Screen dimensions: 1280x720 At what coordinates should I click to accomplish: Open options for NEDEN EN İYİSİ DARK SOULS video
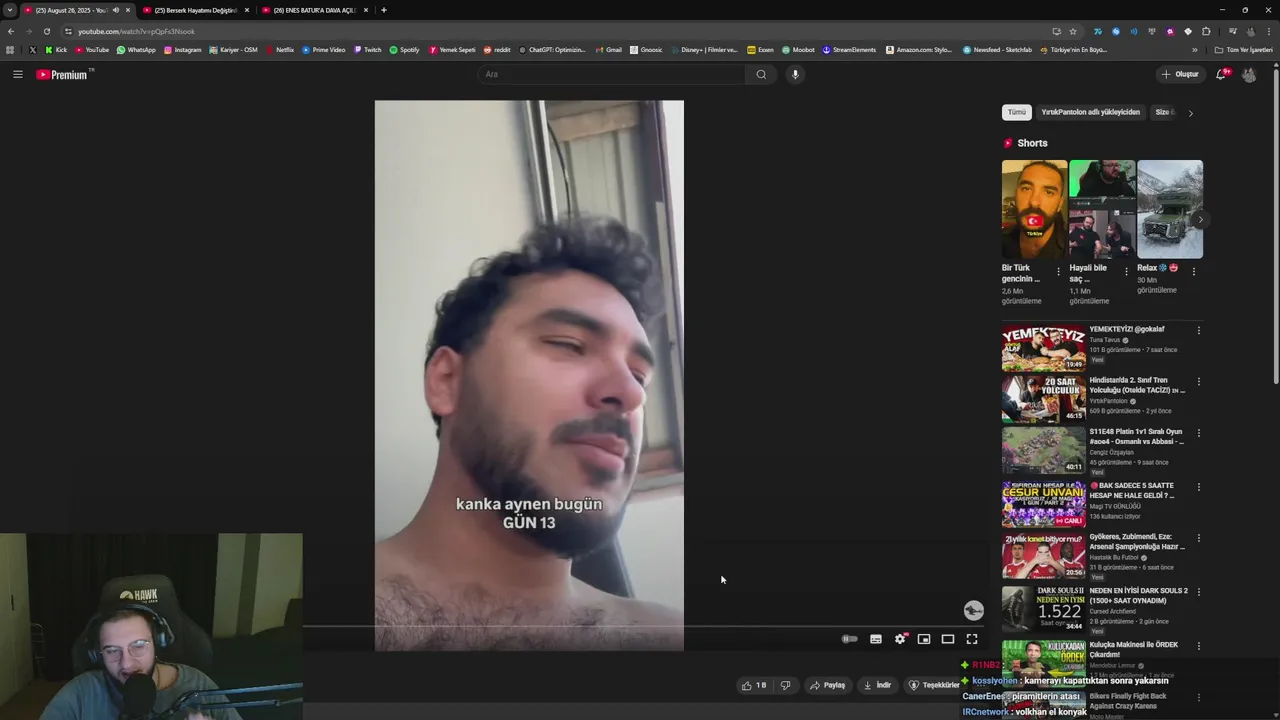click(1199, 592)
